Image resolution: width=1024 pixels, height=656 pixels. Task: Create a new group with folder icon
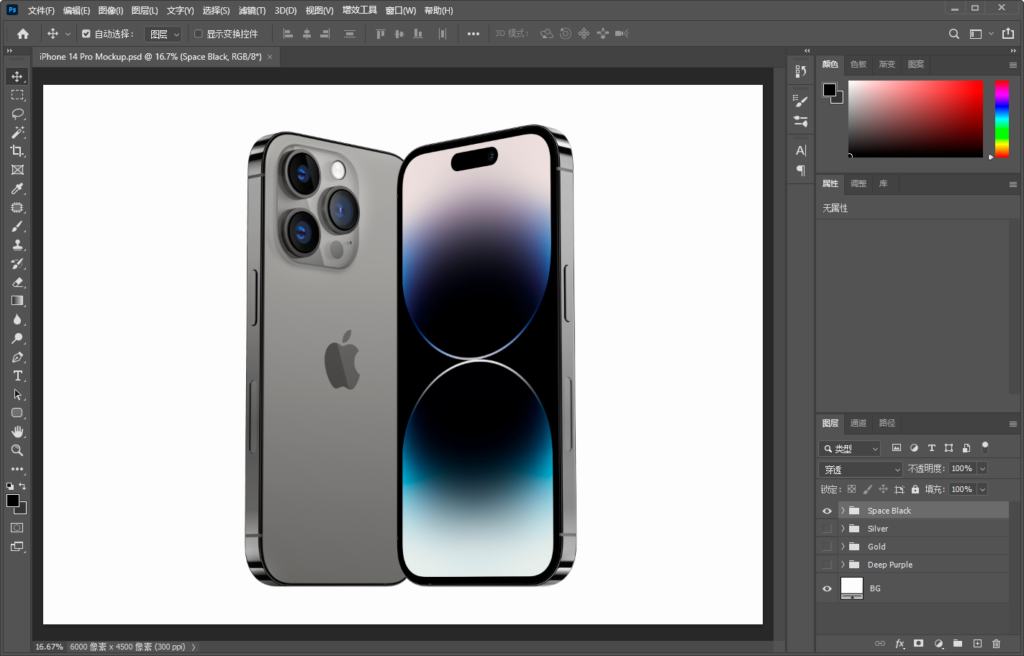click(x=957, y=644)
